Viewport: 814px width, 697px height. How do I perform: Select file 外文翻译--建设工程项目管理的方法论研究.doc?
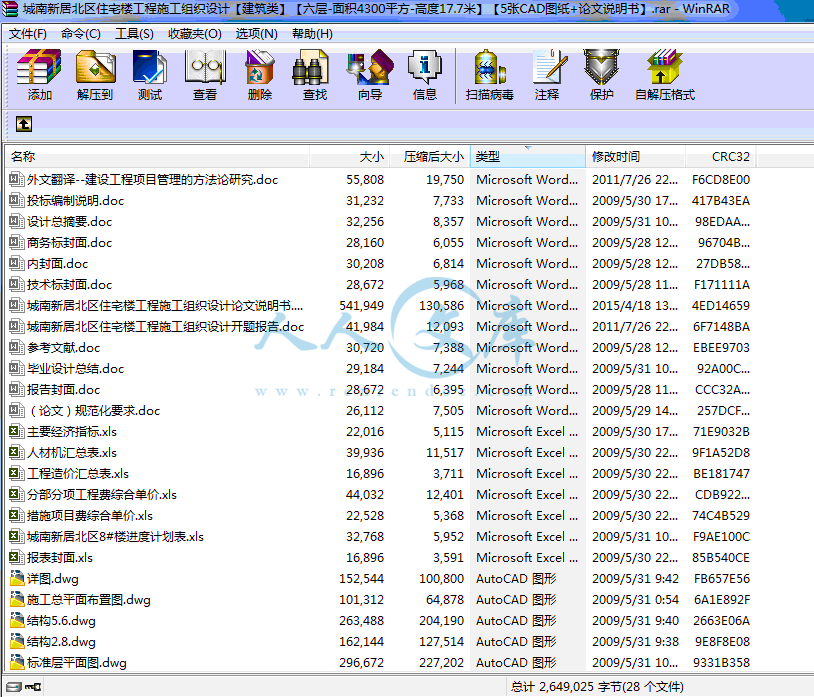152,180
